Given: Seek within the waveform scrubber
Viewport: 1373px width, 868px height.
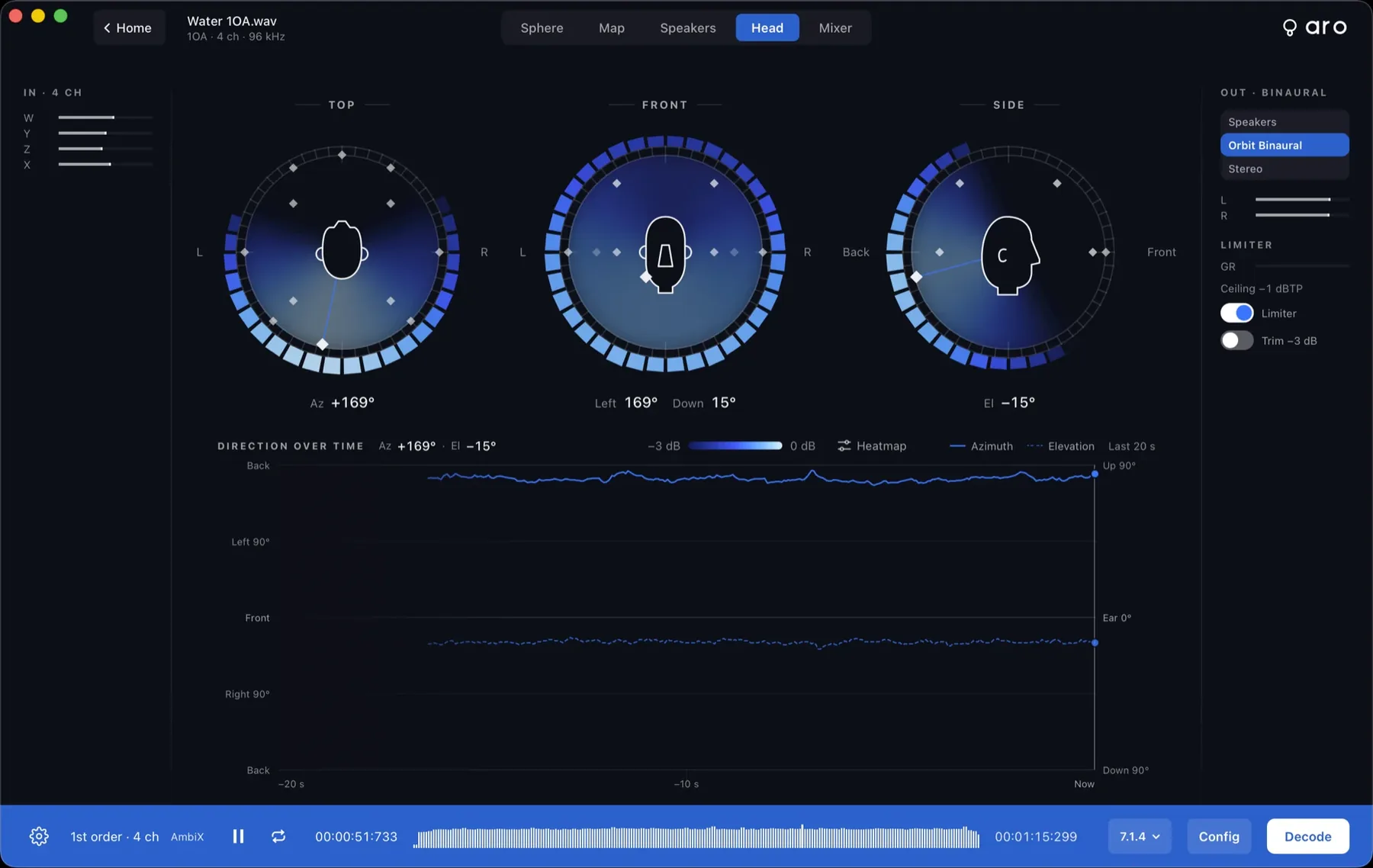Looking at the screenshot, I should pyautogui.click(x=696, y=837).
